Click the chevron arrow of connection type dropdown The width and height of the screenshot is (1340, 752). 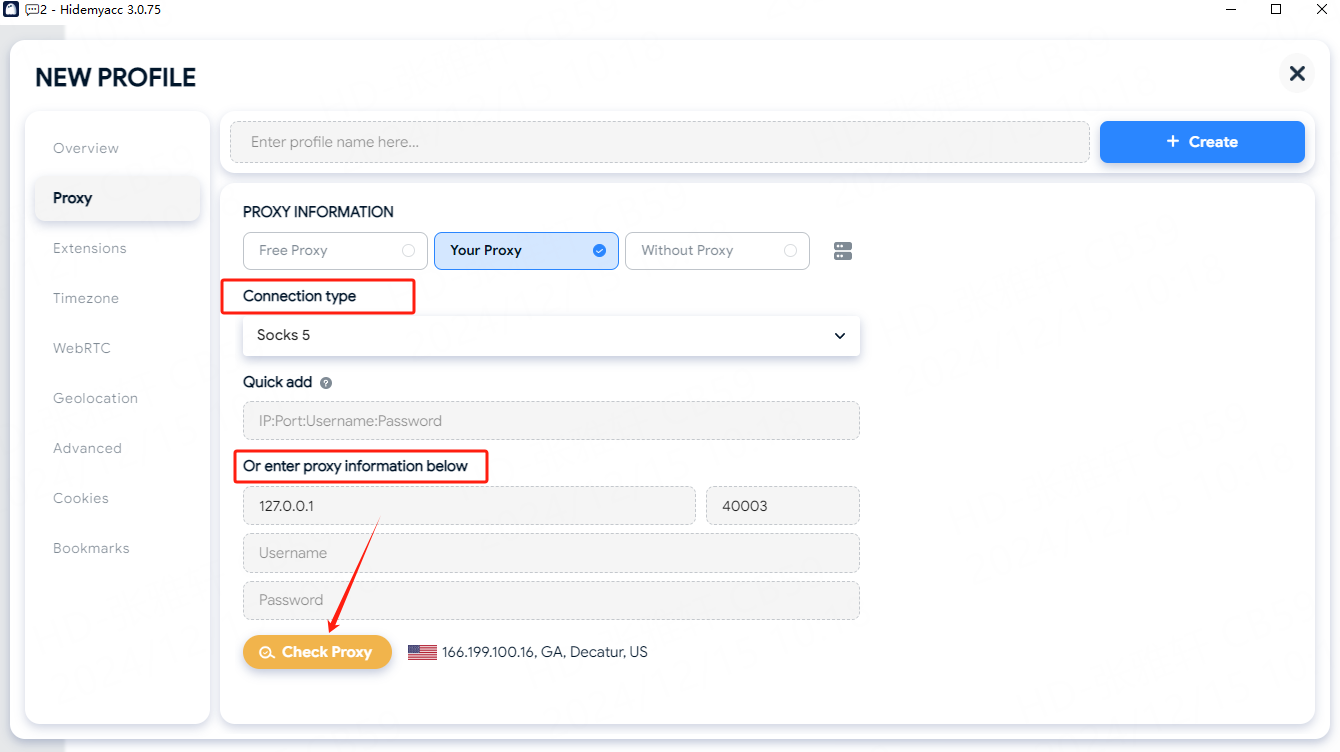(840, 336)
